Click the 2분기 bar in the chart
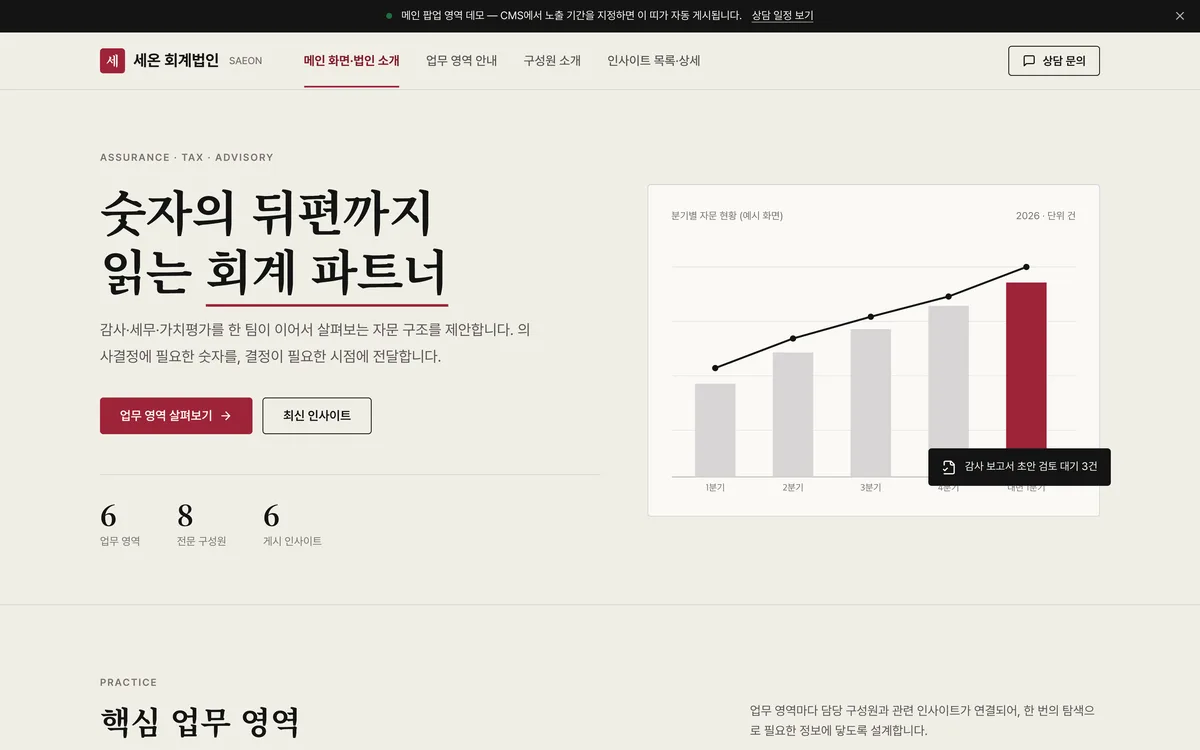The width and height of the screenshot is (1200, 750). [x=793, y=414]
